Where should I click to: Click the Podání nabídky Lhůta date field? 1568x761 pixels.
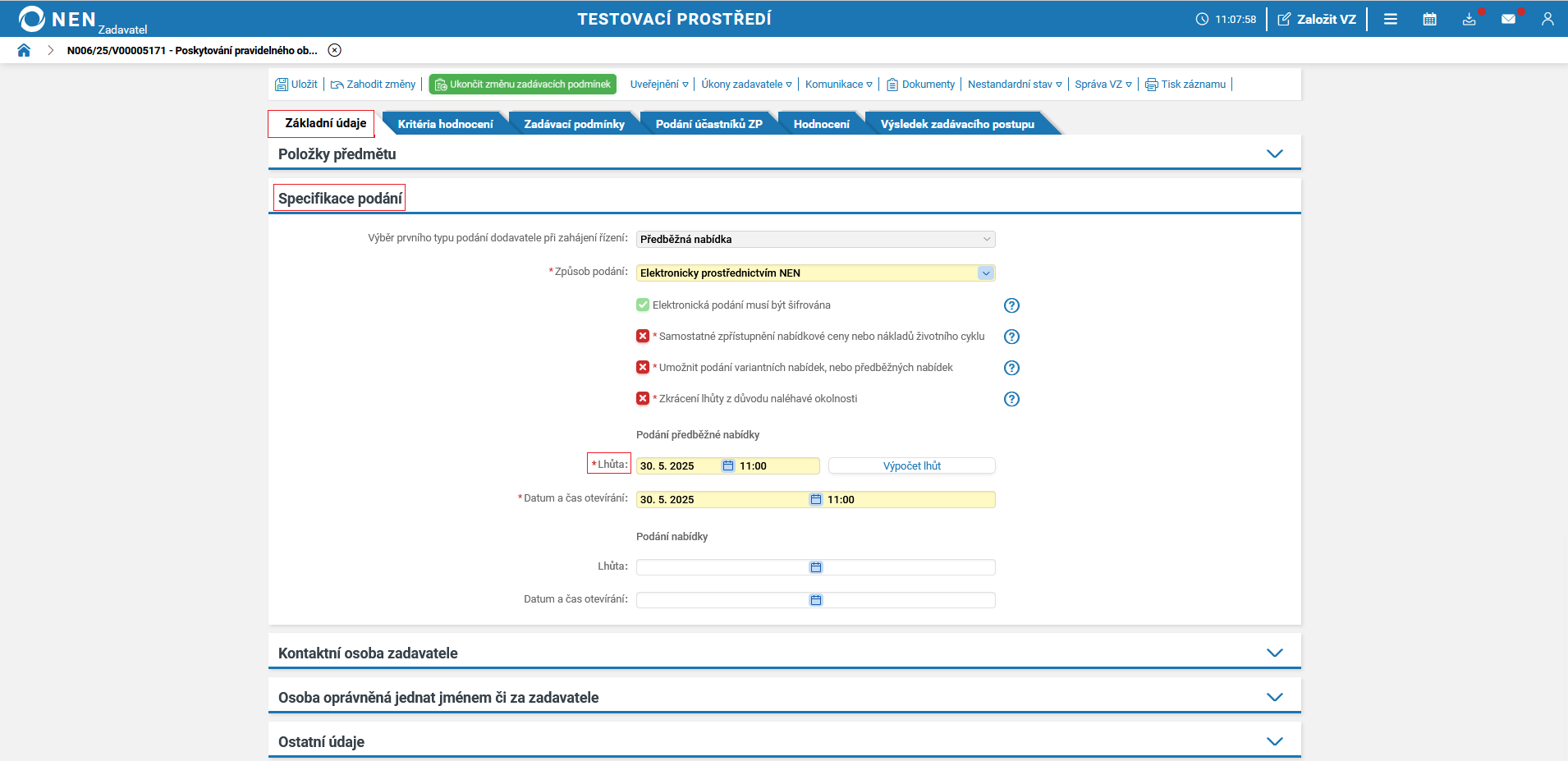[722, 567]
